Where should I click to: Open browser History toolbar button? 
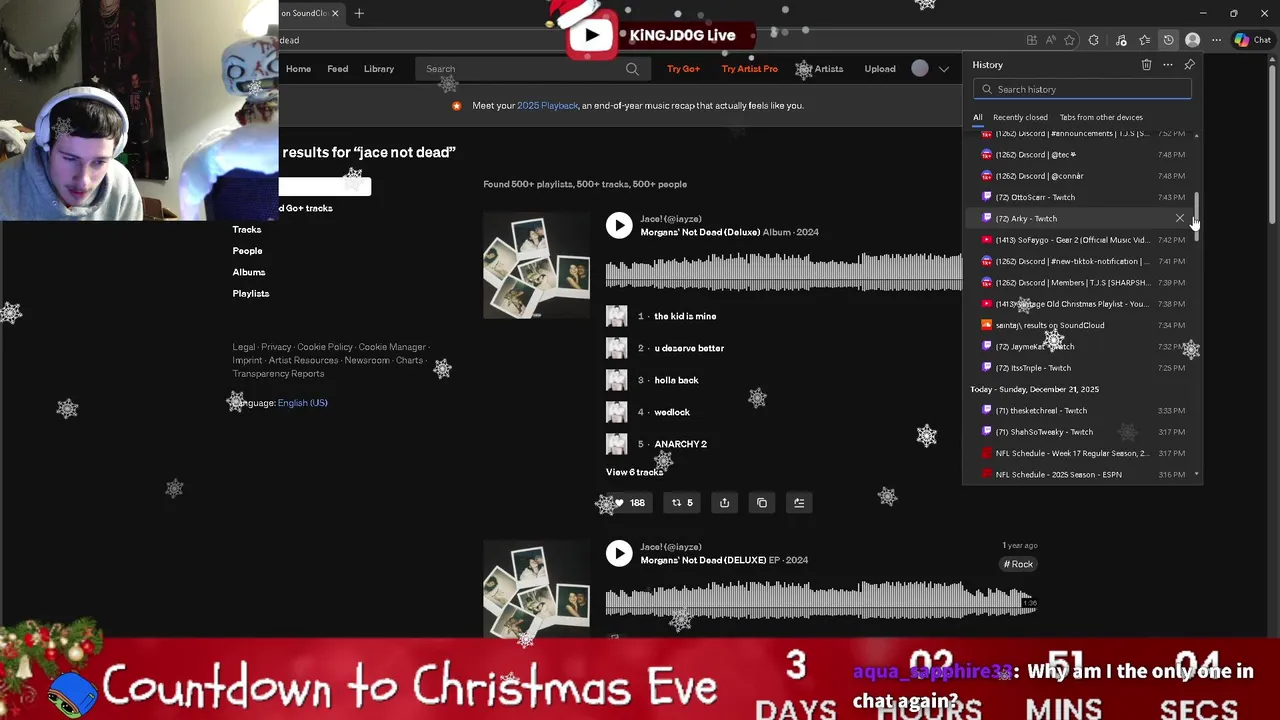pos(1168,40)
